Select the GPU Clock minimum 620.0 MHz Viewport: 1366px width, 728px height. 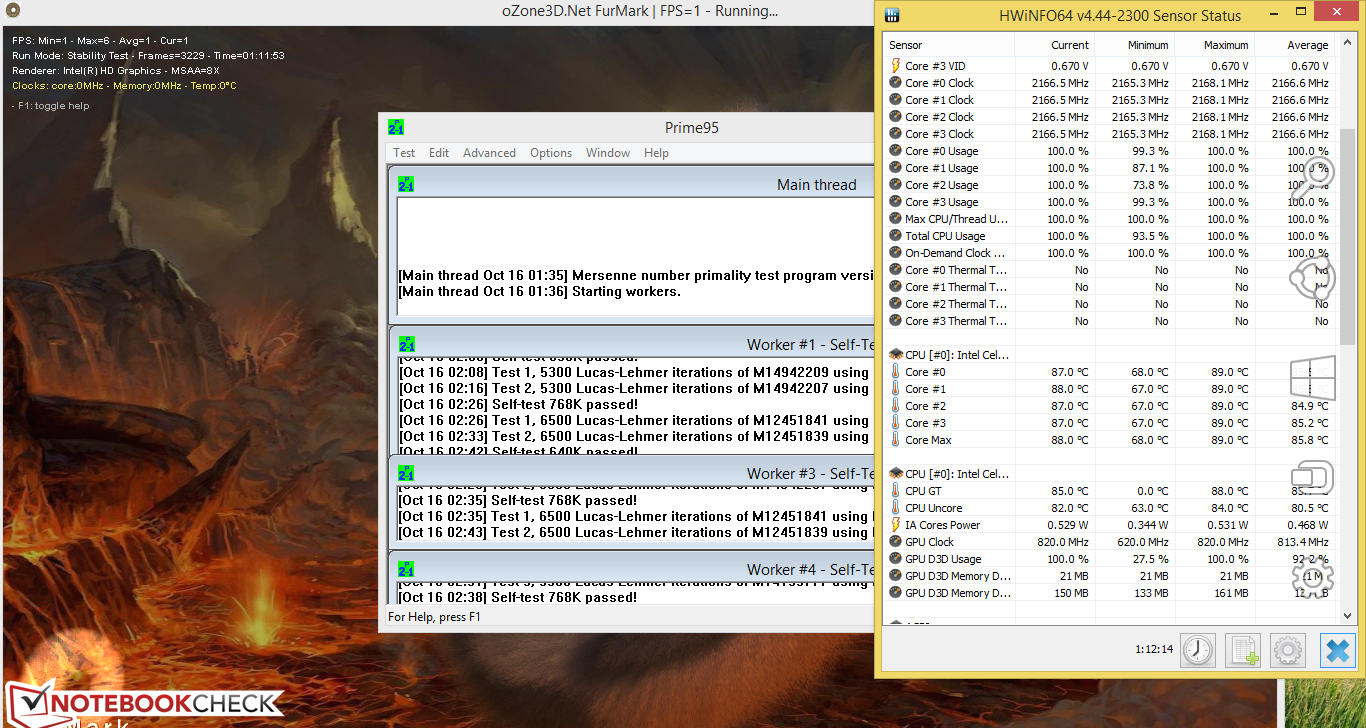pos(1142,542)
